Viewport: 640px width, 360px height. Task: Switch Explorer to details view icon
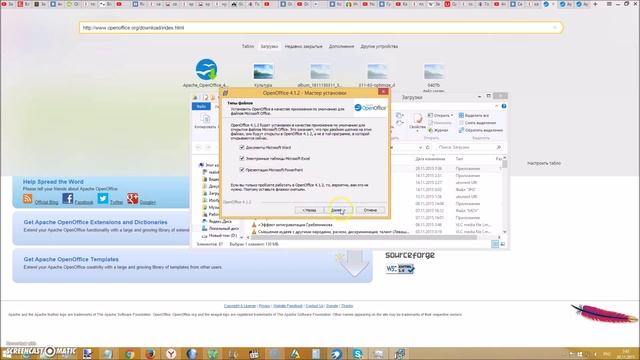coord(495,244)
